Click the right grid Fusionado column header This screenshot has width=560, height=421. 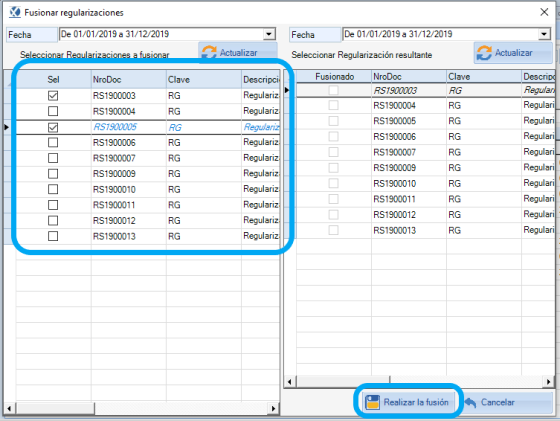334,76
